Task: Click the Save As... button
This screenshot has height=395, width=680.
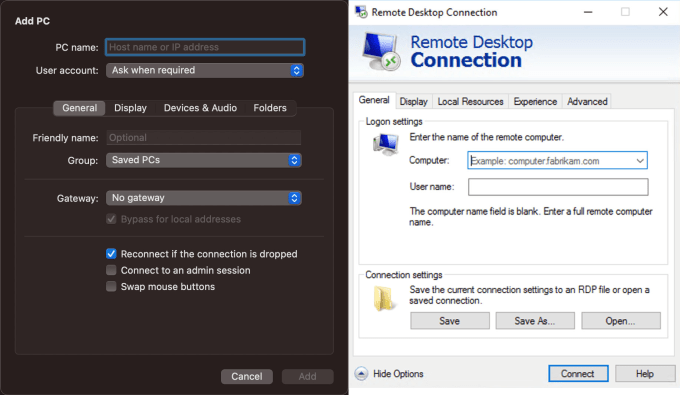Action: (x=535, y=321)
